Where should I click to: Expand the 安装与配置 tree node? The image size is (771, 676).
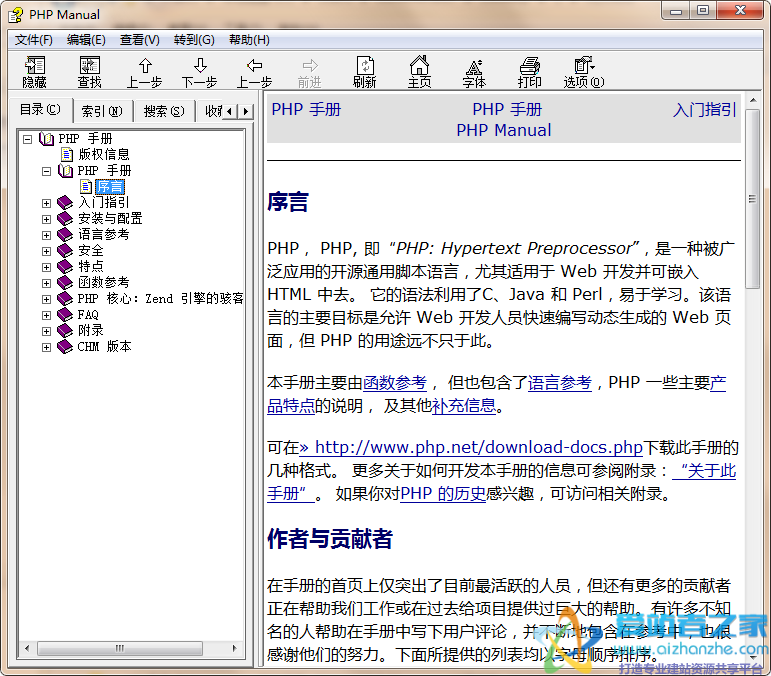click(x=46, y=219)
